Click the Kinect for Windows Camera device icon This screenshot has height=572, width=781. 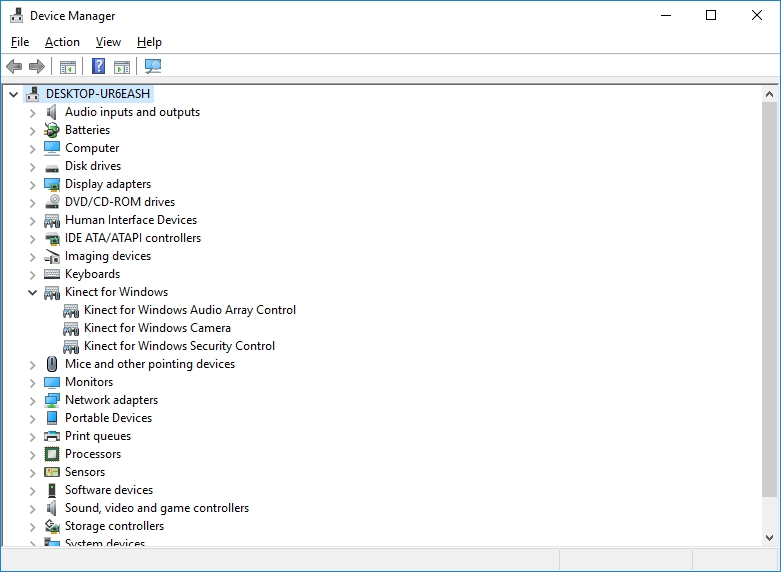click(71, 328)
